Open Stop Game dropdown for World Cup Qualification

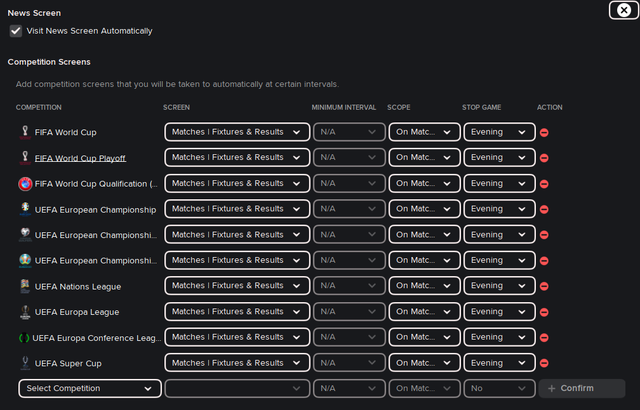499,184
